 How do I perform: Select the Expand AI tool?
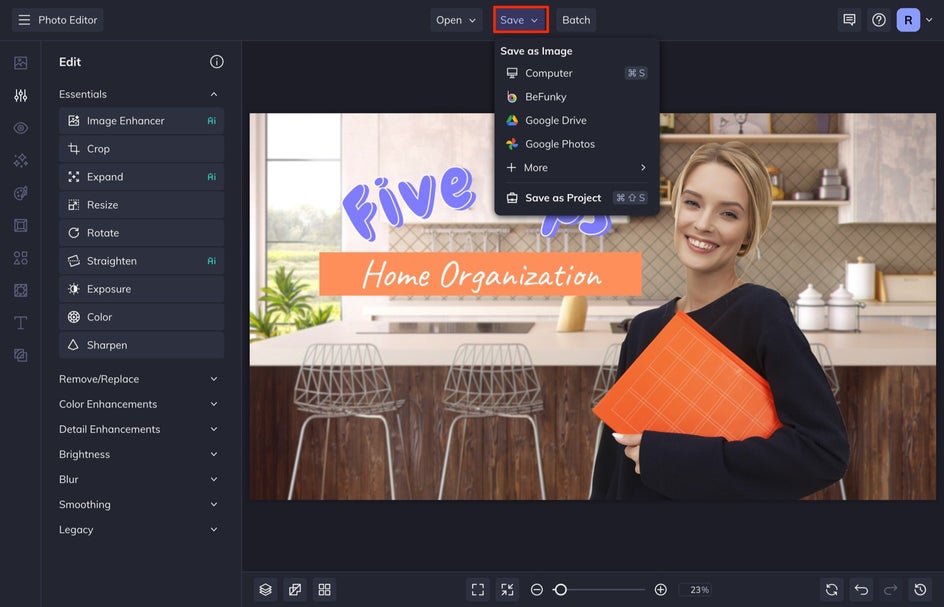tap(141, 176)
